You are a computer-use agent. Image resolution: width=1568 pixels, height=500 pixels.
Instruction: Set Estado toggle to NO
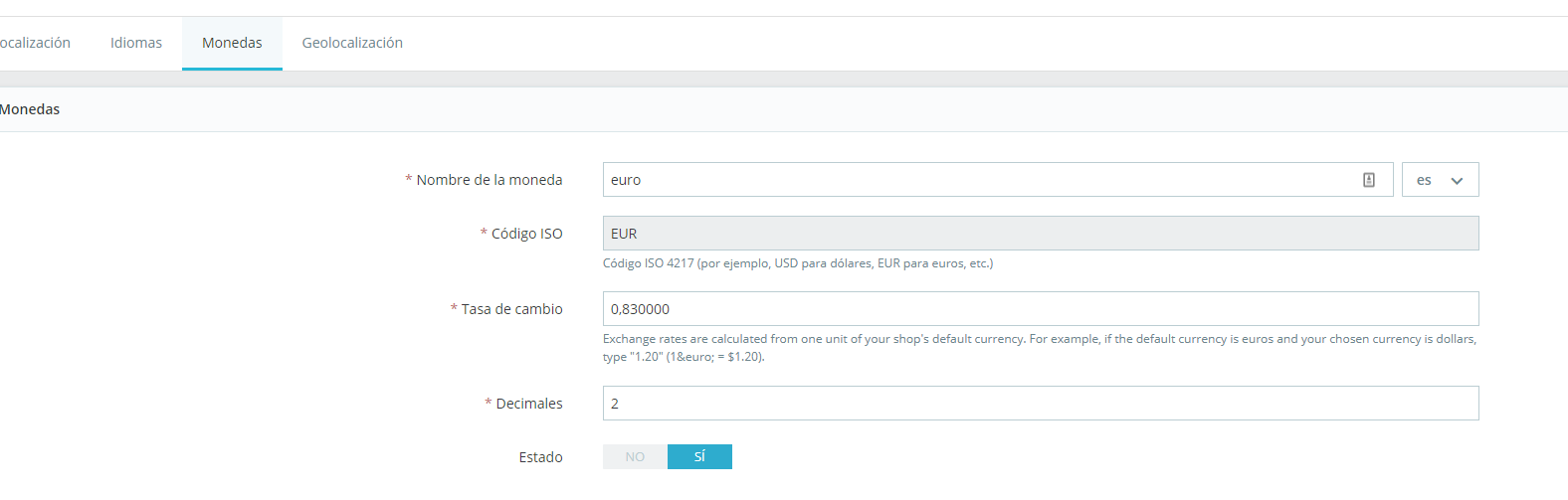click(x=635, y=457)
